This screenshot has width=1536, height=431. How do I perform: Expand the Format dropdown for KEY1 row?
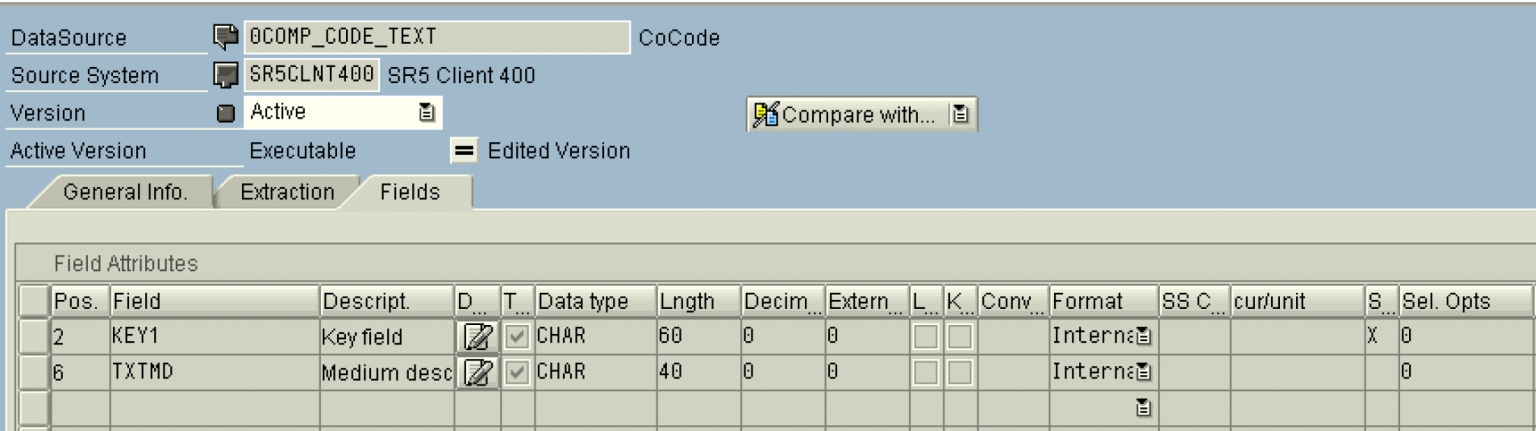pos(1141,337)
